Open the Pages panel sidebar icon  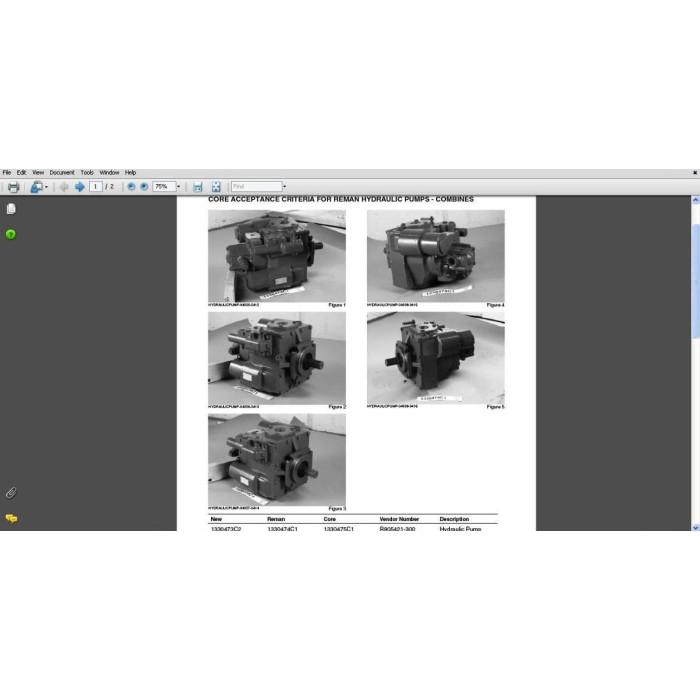point(11,209)
